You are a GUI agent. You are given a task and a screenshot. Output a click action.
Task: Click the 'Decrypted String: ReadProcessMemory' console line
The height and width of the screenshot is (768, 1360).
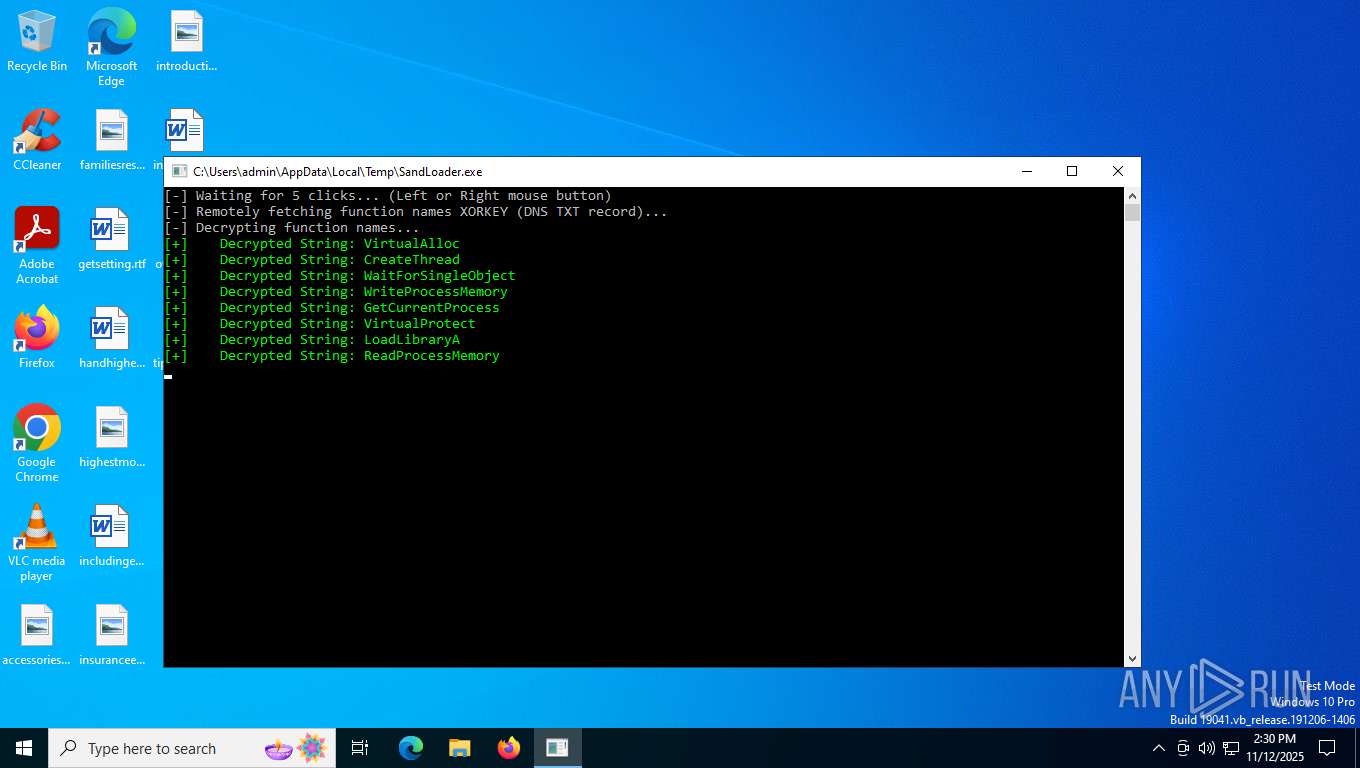(x=332, y=356)
